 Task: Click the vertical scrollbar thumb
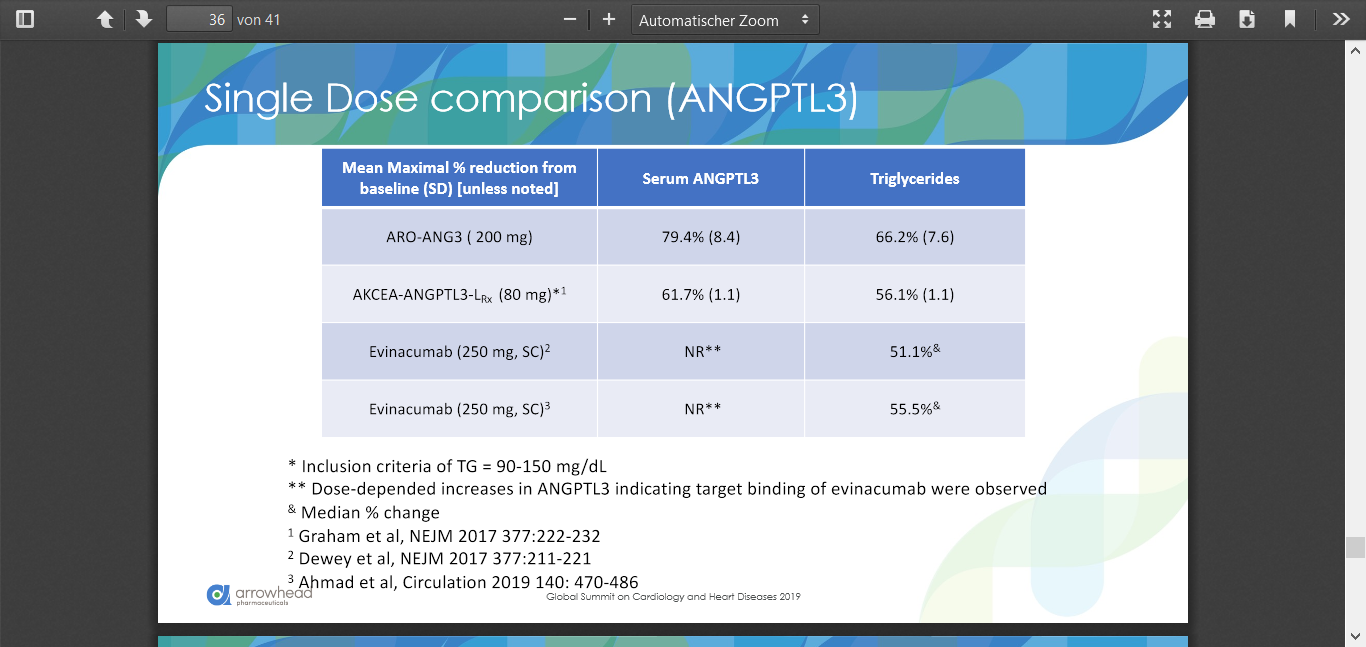(x=1355, y=547)
